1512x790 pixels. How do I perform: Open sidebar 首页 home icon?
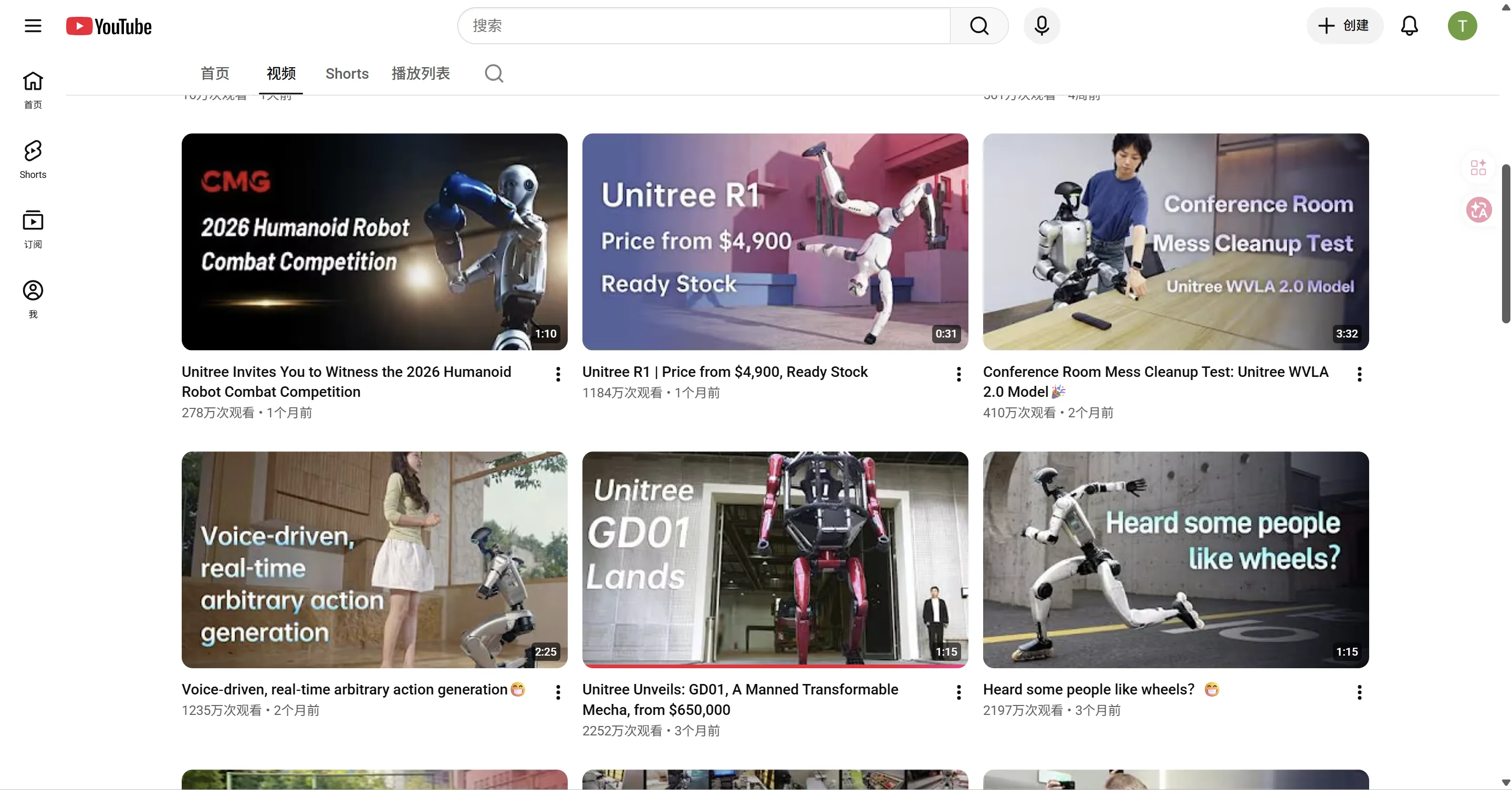pos(33,90)
